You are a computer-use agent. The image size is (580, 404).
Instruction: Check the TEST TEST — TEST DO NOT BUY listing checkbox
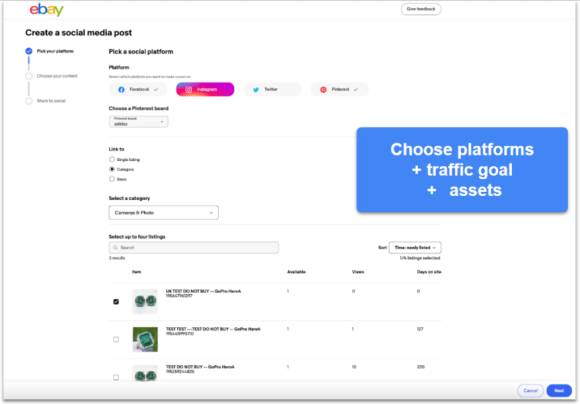(x=116, y=339)
